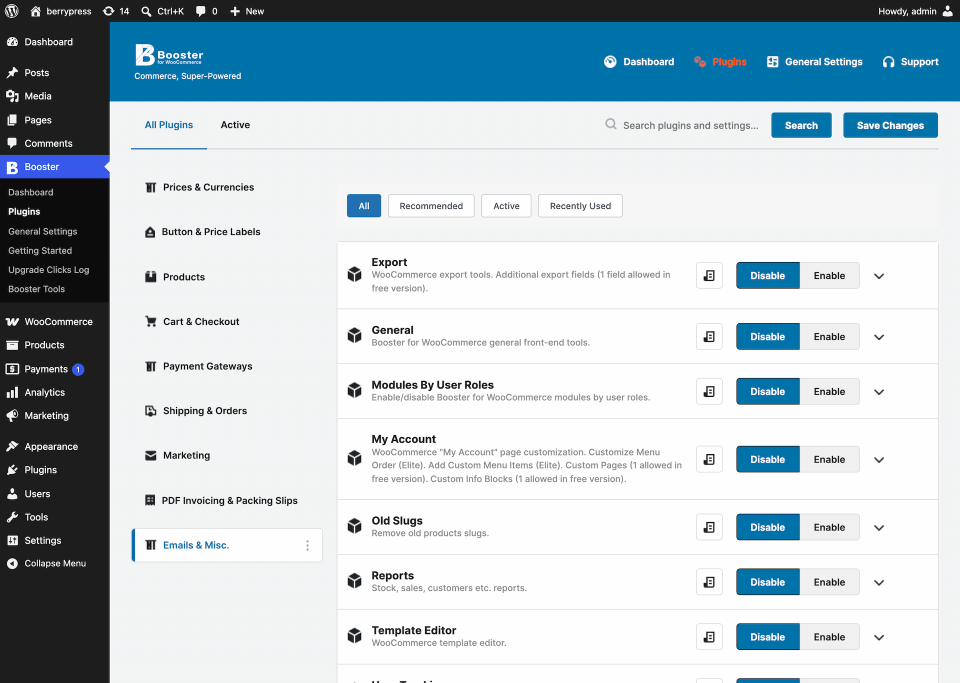960x683 pixels.
Task: Expand the My Account module chevron
Action: pos(879,460)
